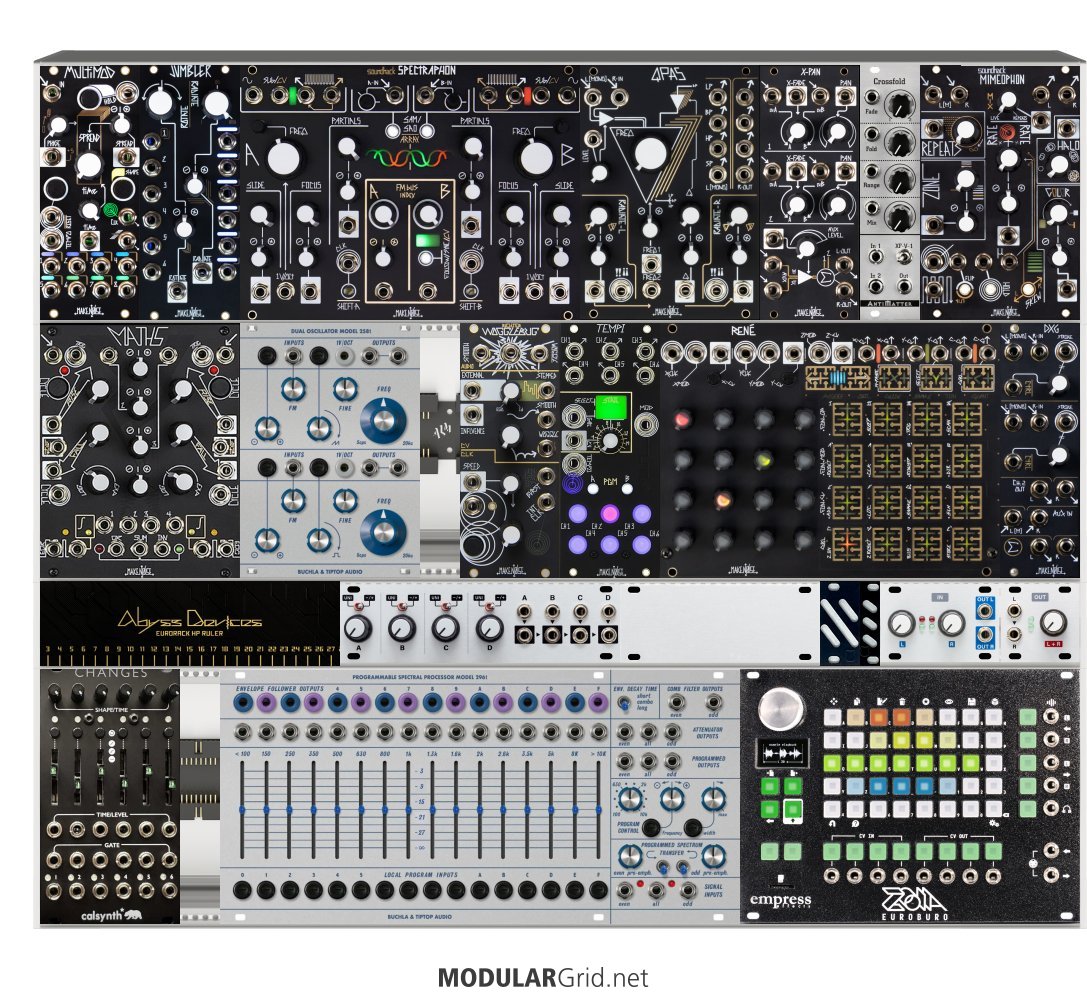The image size is (1087, 999).
Task: Push the Hold button on Multimod
Action: coord(91,96)
